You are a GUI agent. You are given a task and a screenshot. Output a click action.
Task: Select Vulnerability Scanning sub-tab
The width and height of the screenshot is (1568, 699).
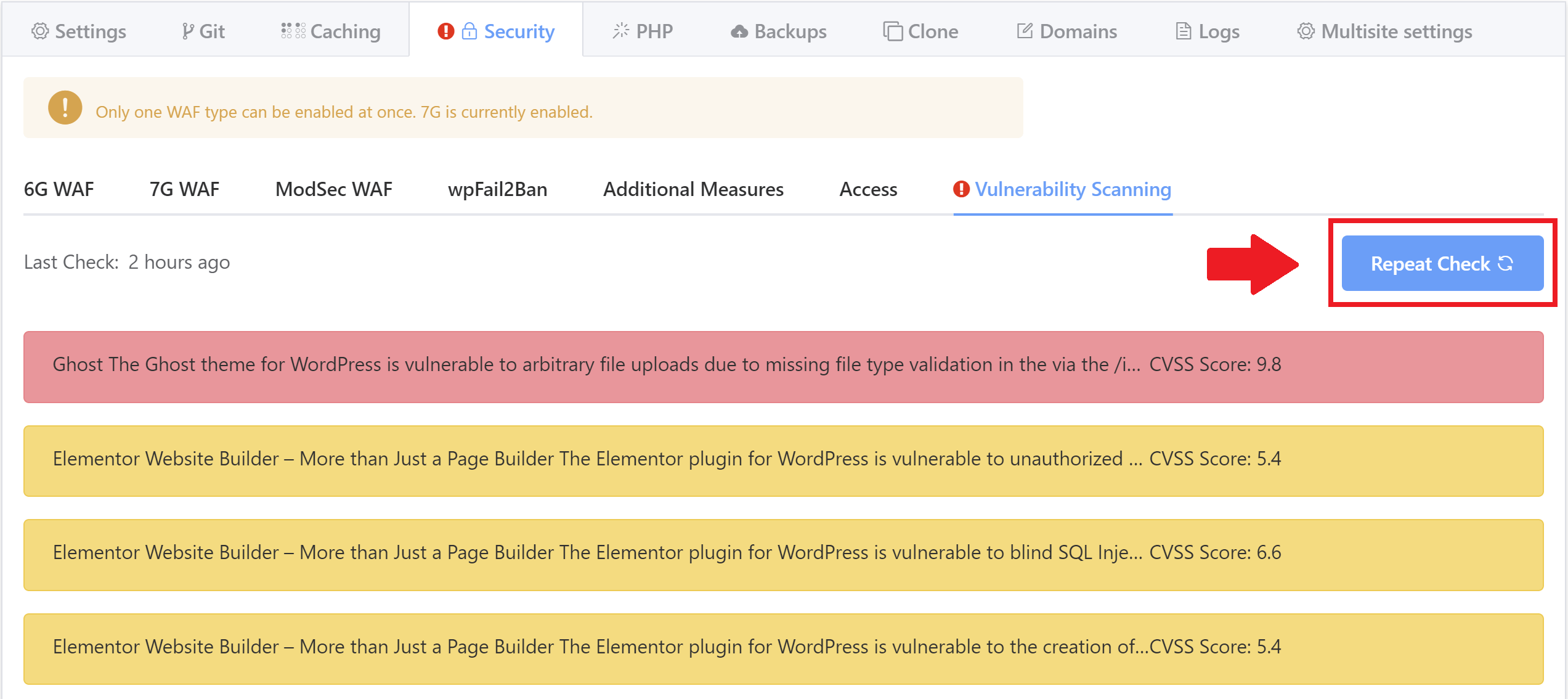[1063, 189]
